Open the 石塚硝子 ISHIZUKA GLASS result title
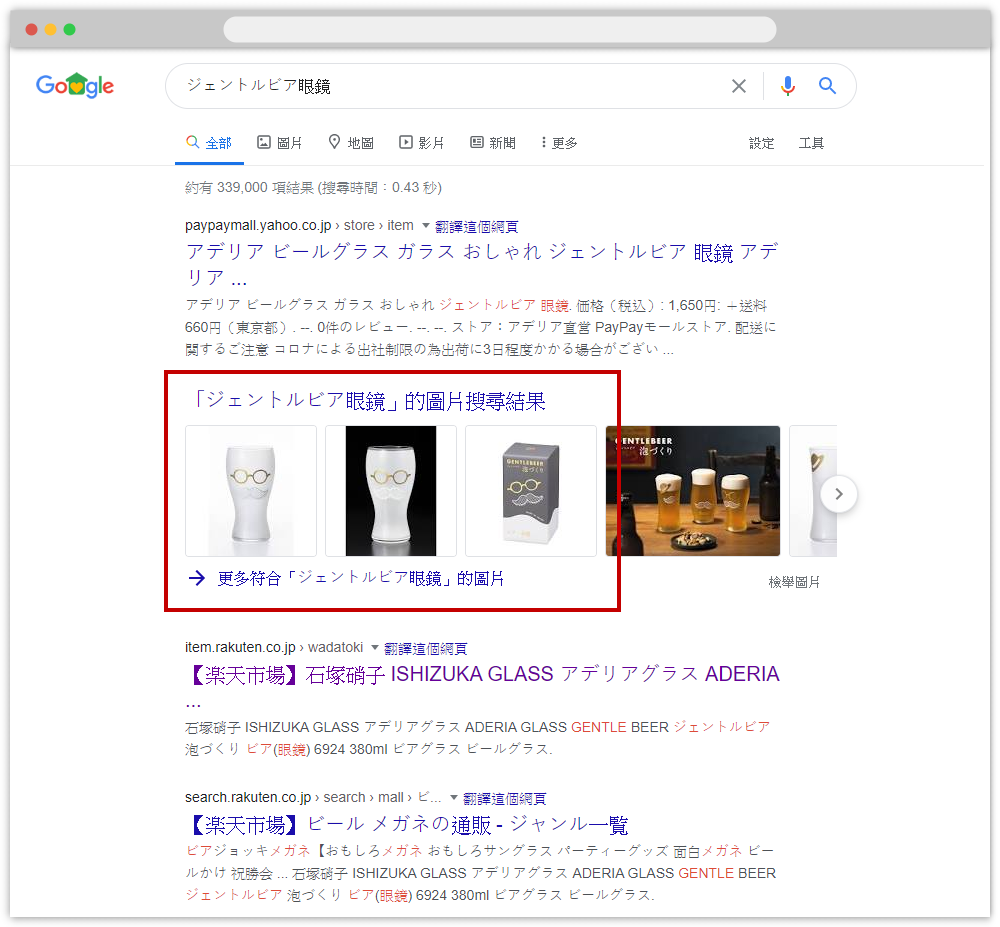 482,686
